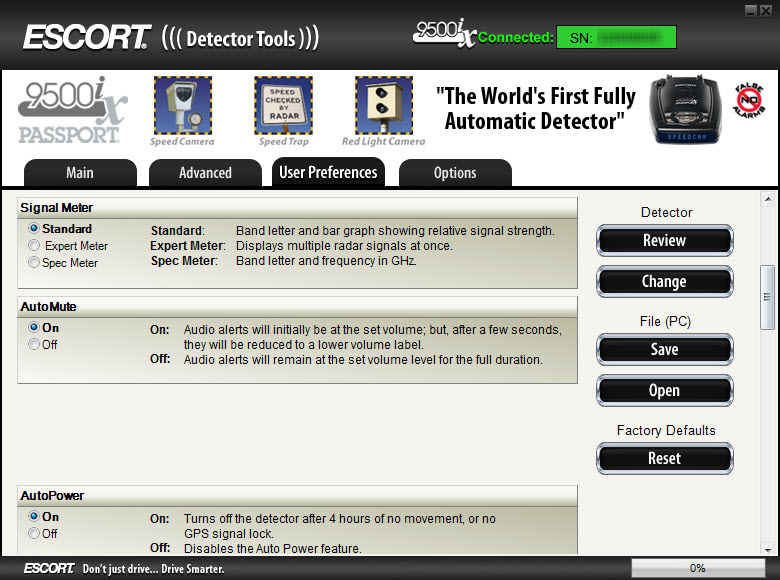The width and height of the screenshot is (780, 580).
Task: Open the Advanced tab
Action: coord(205,173)
